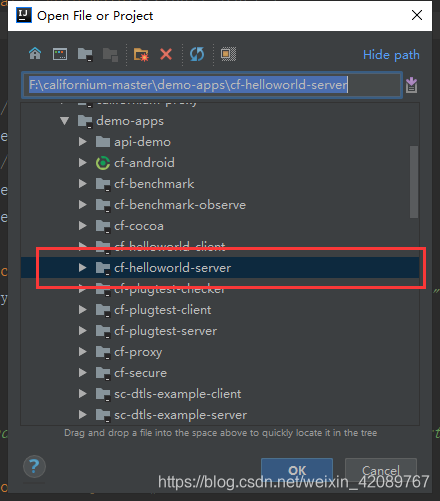440x501 pixels.
Task: Click the help question mark icon
Action: (x=34, y=466)
